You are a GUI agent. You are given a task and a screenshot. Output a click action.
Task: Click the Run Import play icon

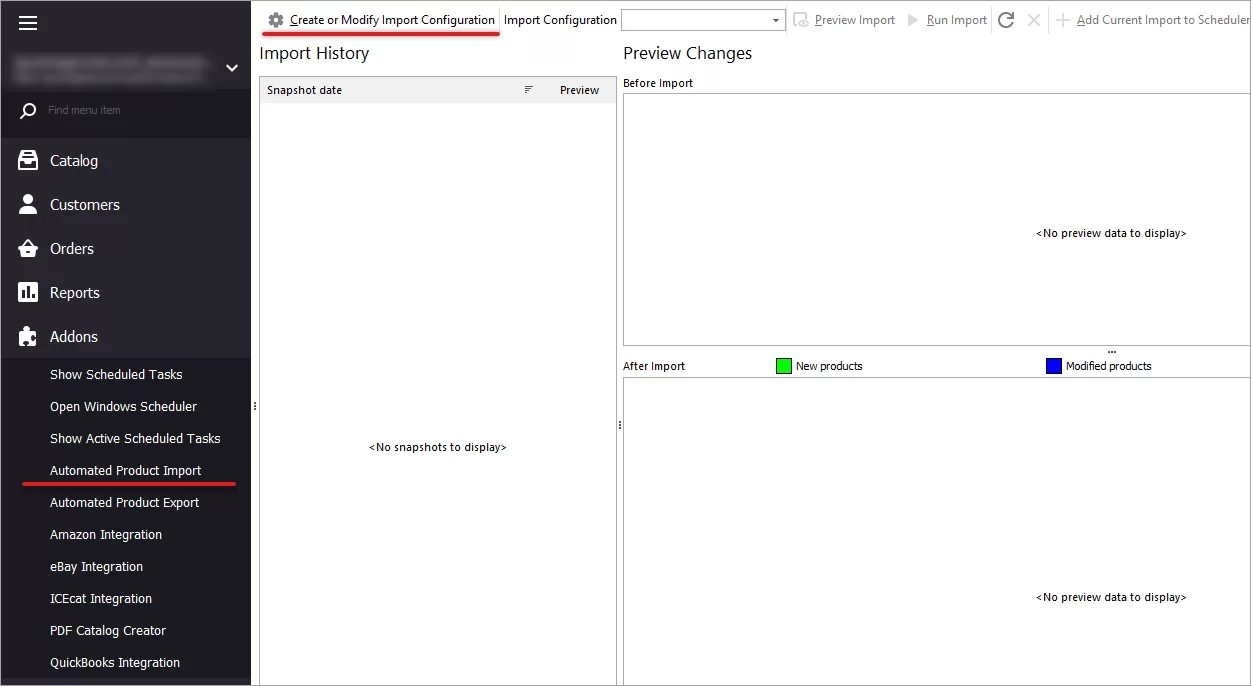point(912,19)
